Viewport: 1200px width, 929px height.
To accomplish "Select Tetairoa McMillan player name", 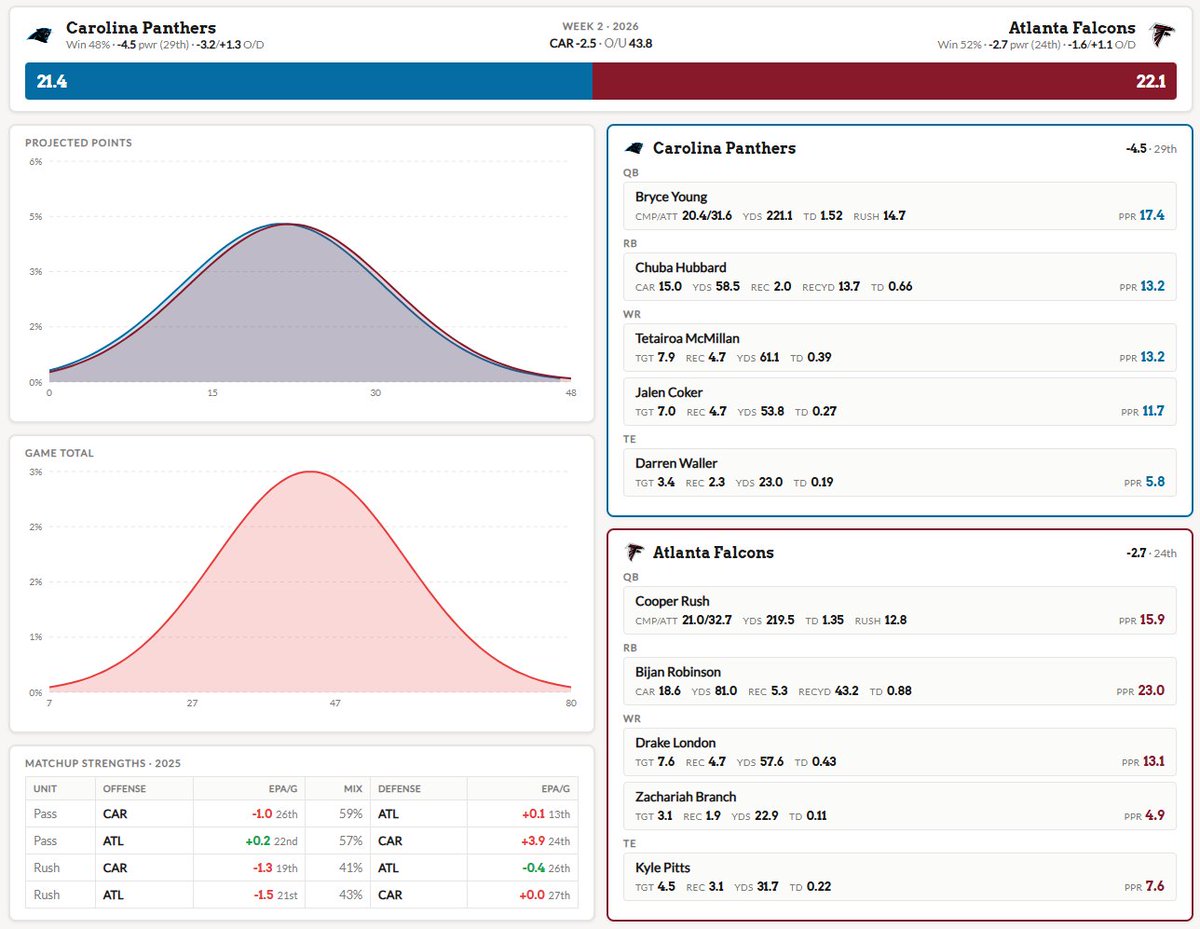I will point(687,338).
